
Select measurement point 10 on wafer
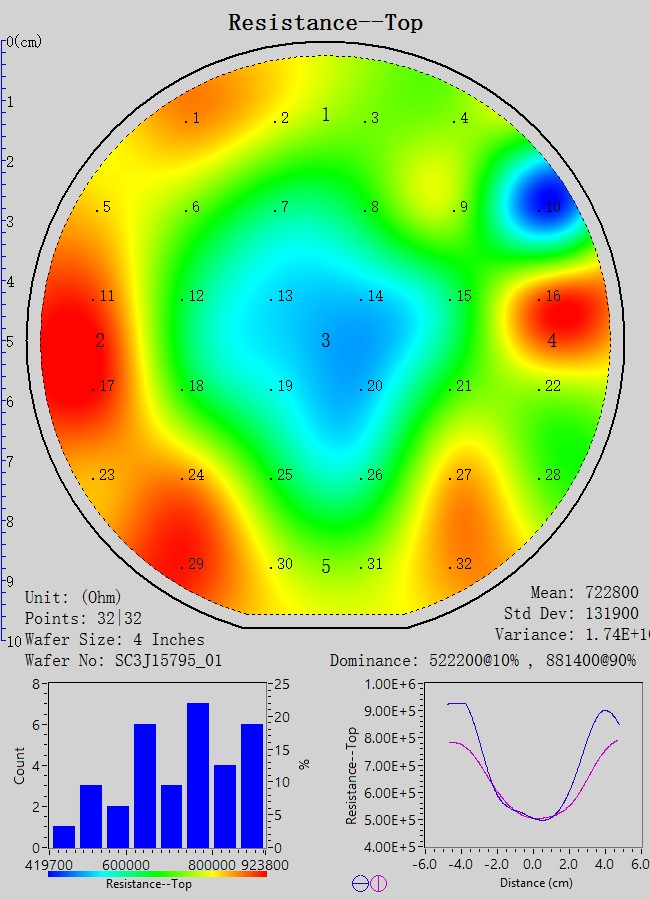[x=549, y=207]
